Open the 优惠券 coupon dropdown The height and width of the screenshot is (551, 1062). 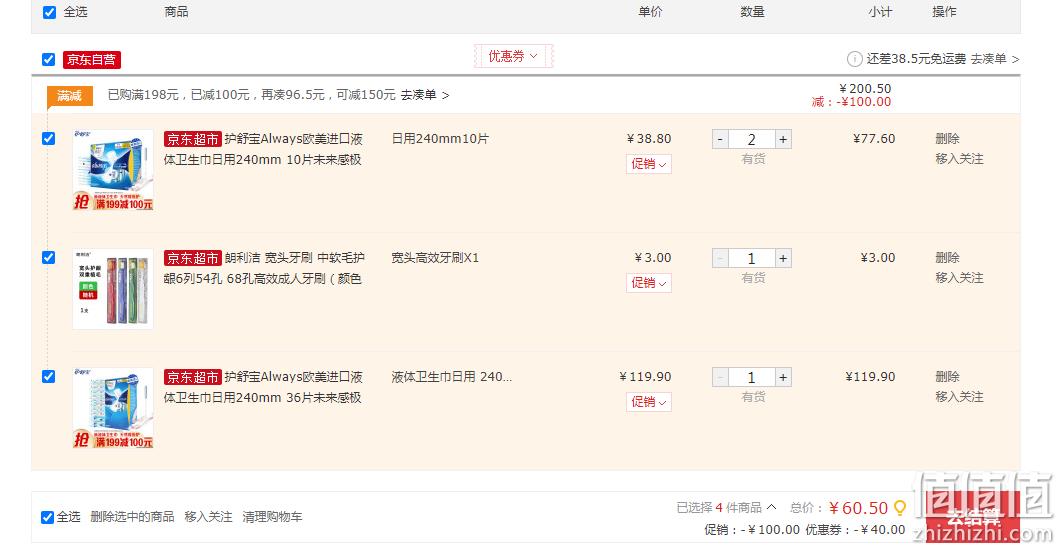click(513, 56)
